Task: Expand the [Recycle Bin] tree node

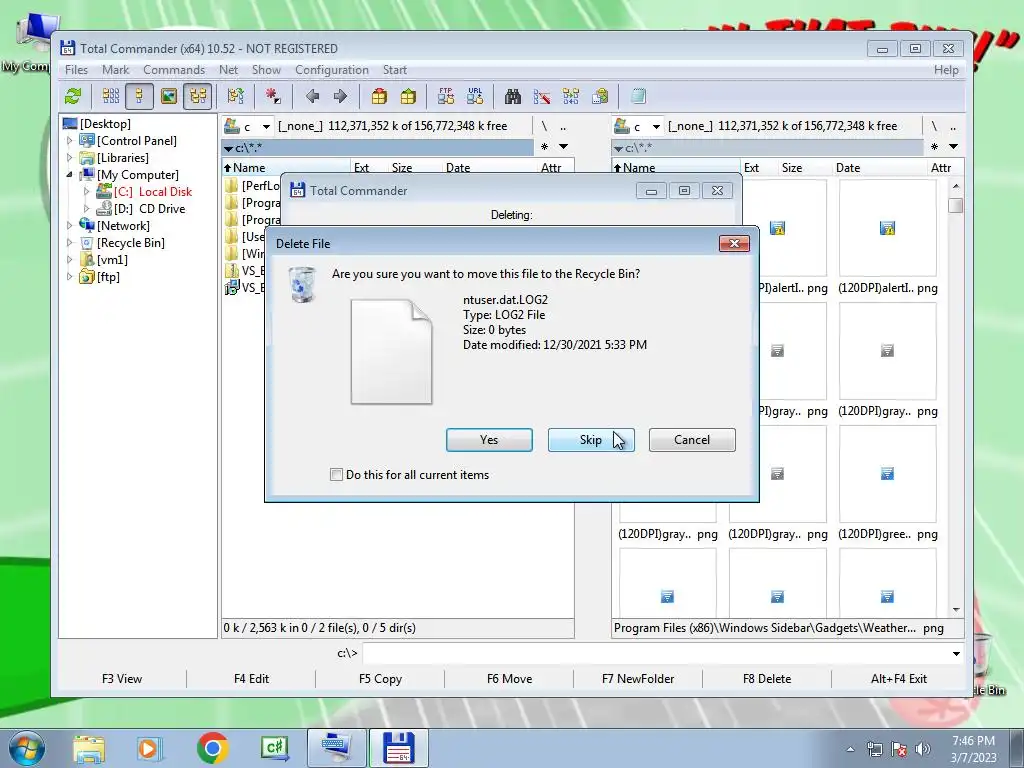Action: point(70,242)
